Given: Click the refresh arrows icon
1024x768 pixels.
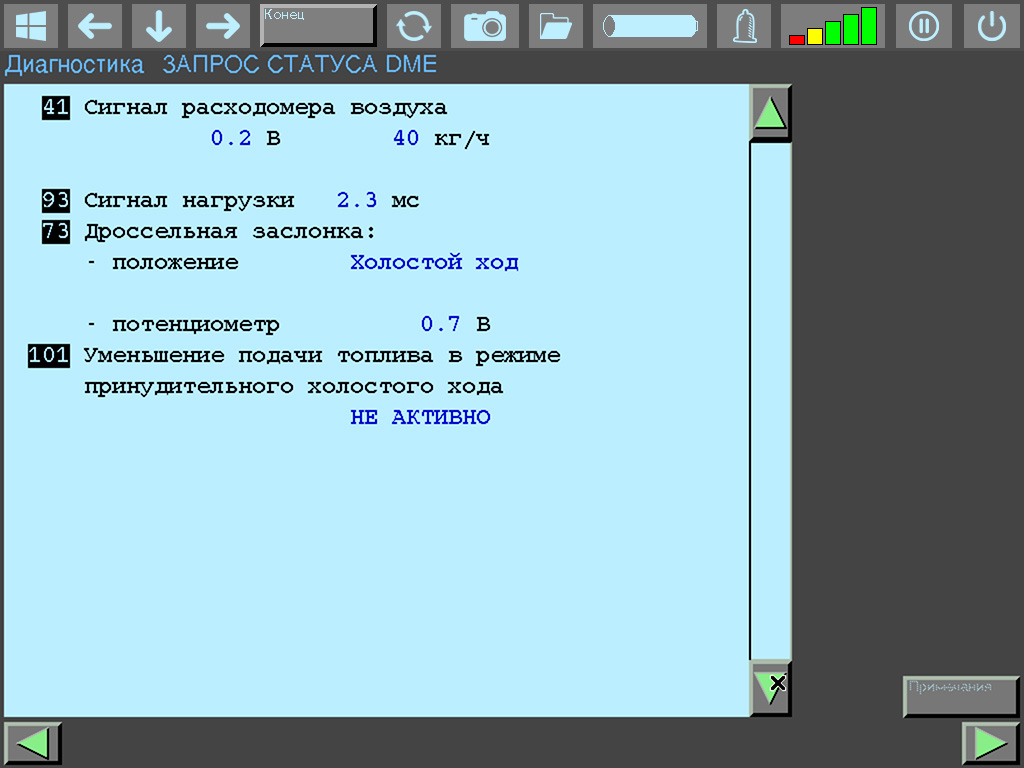Looking at the screenshot, I should click(x=414, y=26).
